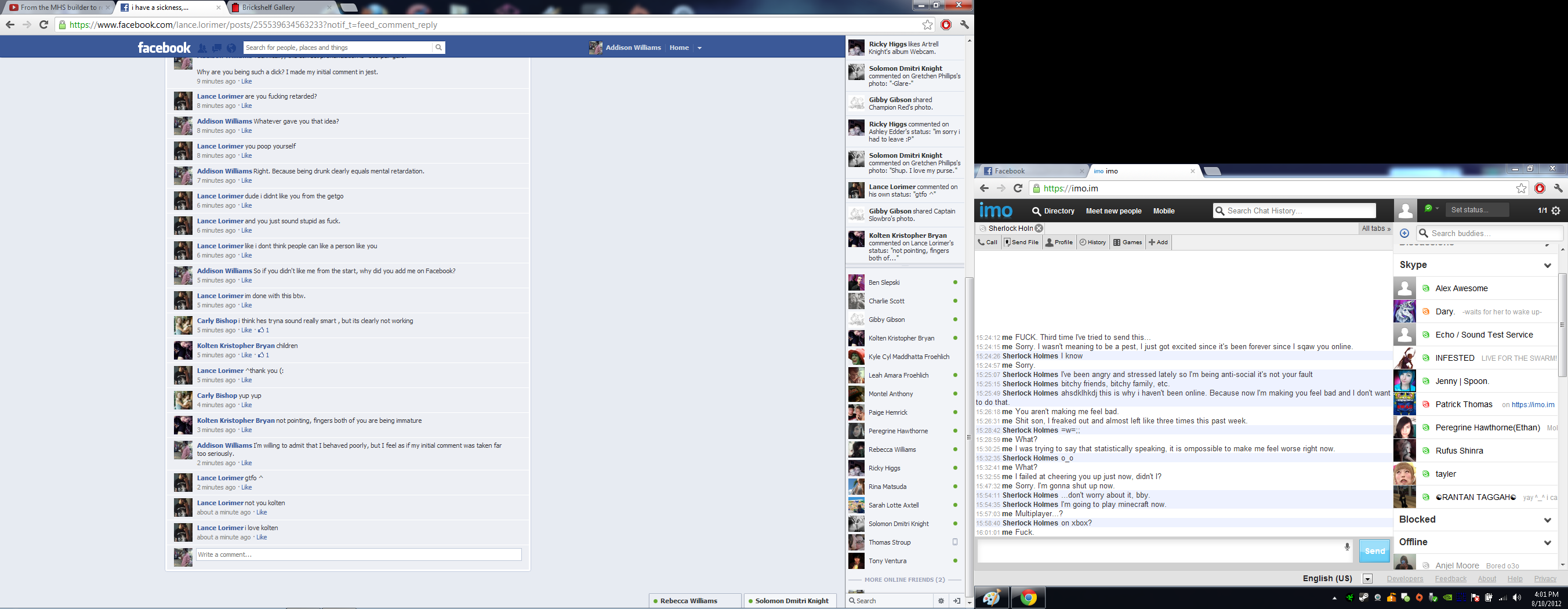The height and width of the screenshot is (609, 1568).
Task: Bookmark the imo page with the star
Action: [x=1521, y=188]
